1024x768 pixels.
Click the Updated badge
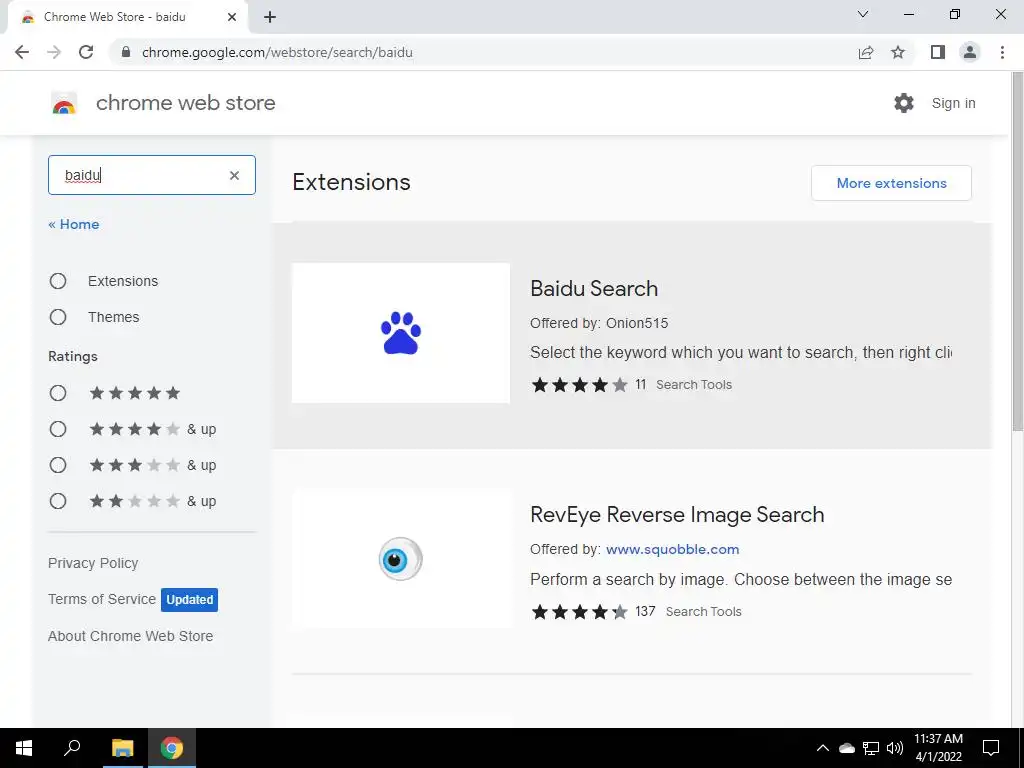coord(189,600)
